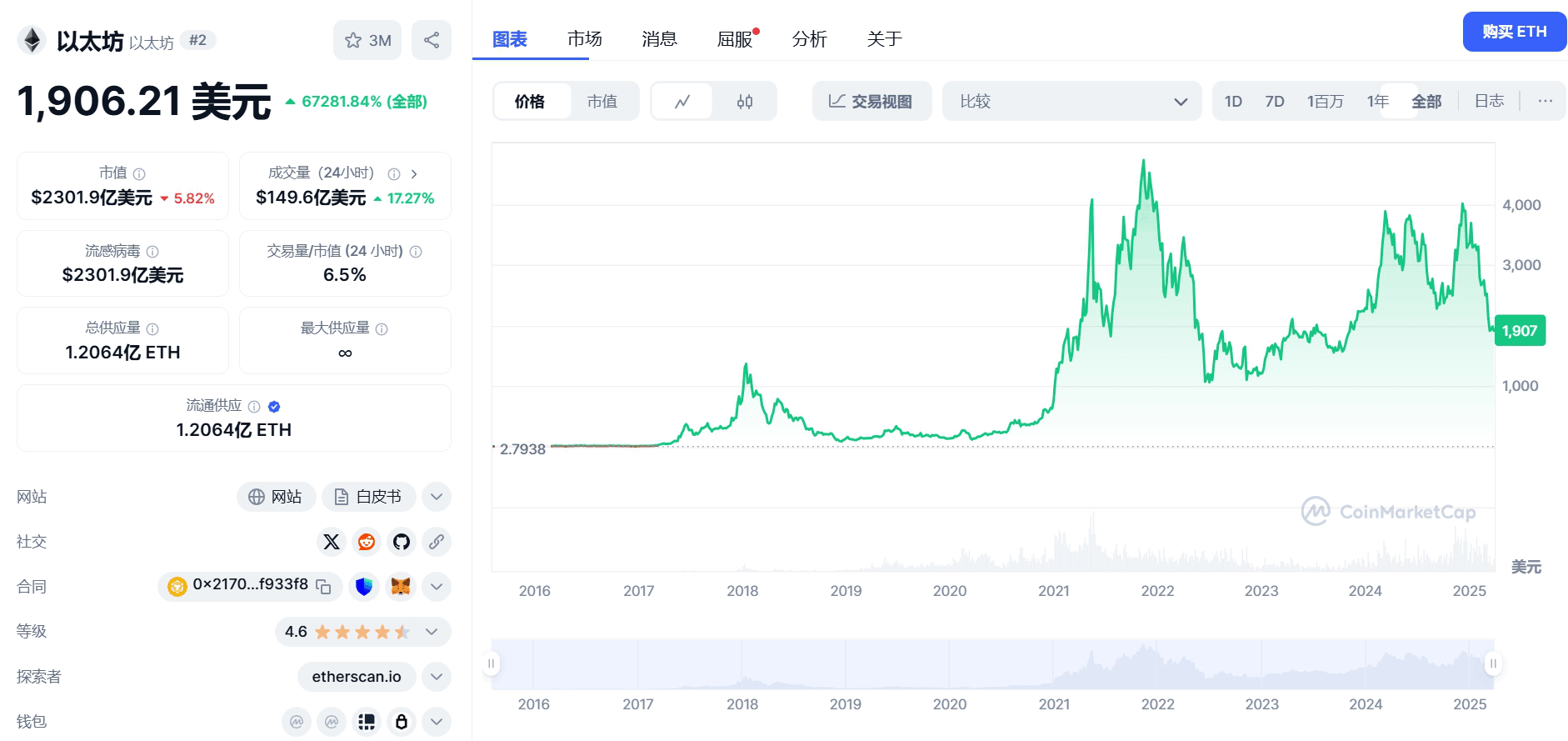Click the 67281.84% (全部) change value
This screenshot has height=741, width=1568.
(x=364, y=102)
